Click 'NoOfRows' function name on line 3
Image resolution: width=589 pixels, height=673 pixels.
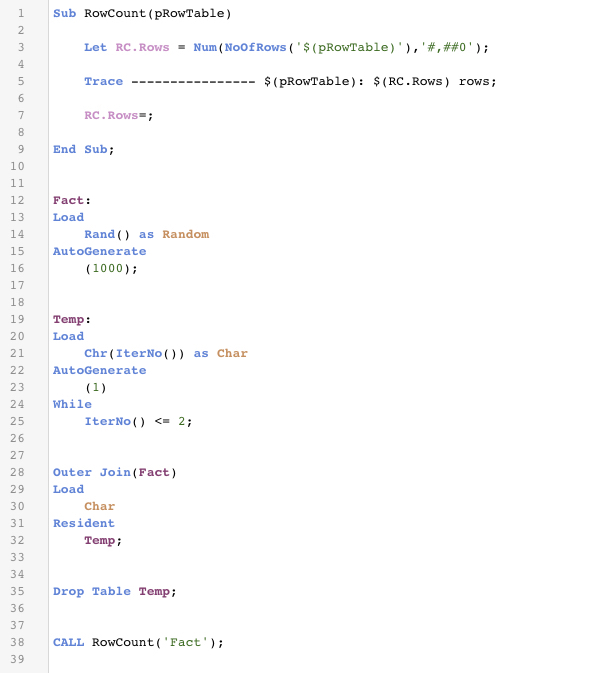point(255,47)
